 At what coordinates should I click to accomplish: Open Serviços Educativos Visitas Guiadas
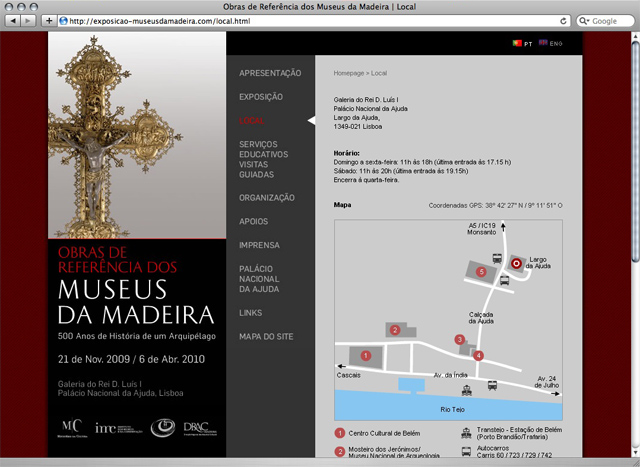point(263,159)
